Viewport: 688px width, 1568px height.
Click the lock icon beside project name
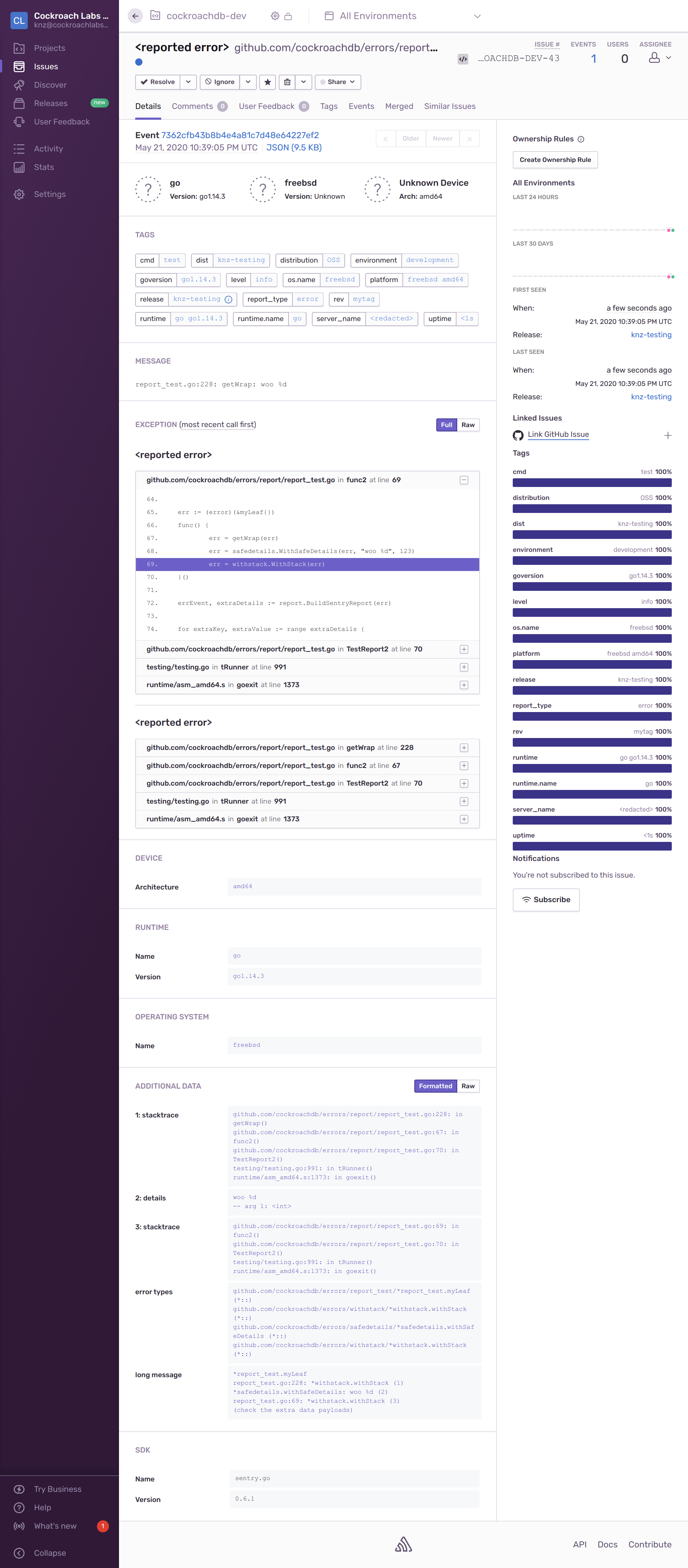coord(288,17)
